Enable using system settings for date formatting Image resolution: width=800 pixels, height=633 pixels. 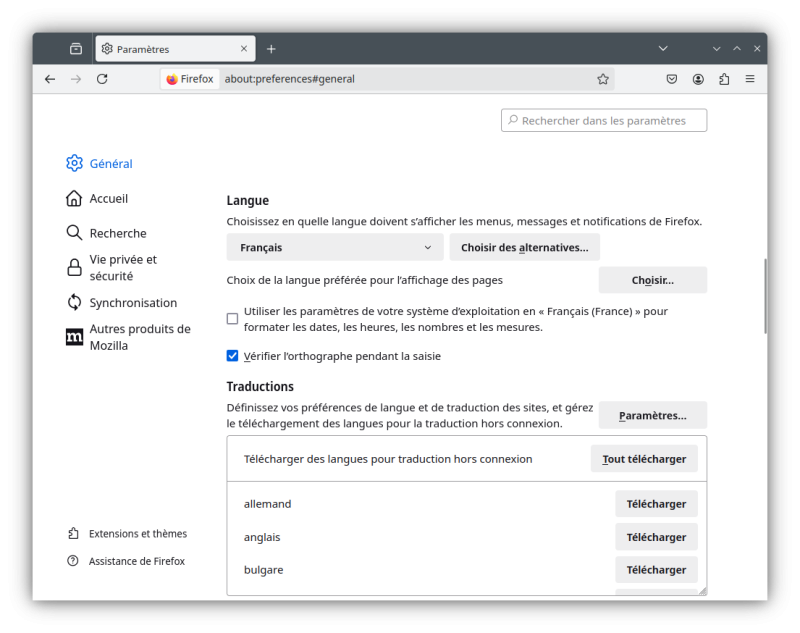(232, 319)
